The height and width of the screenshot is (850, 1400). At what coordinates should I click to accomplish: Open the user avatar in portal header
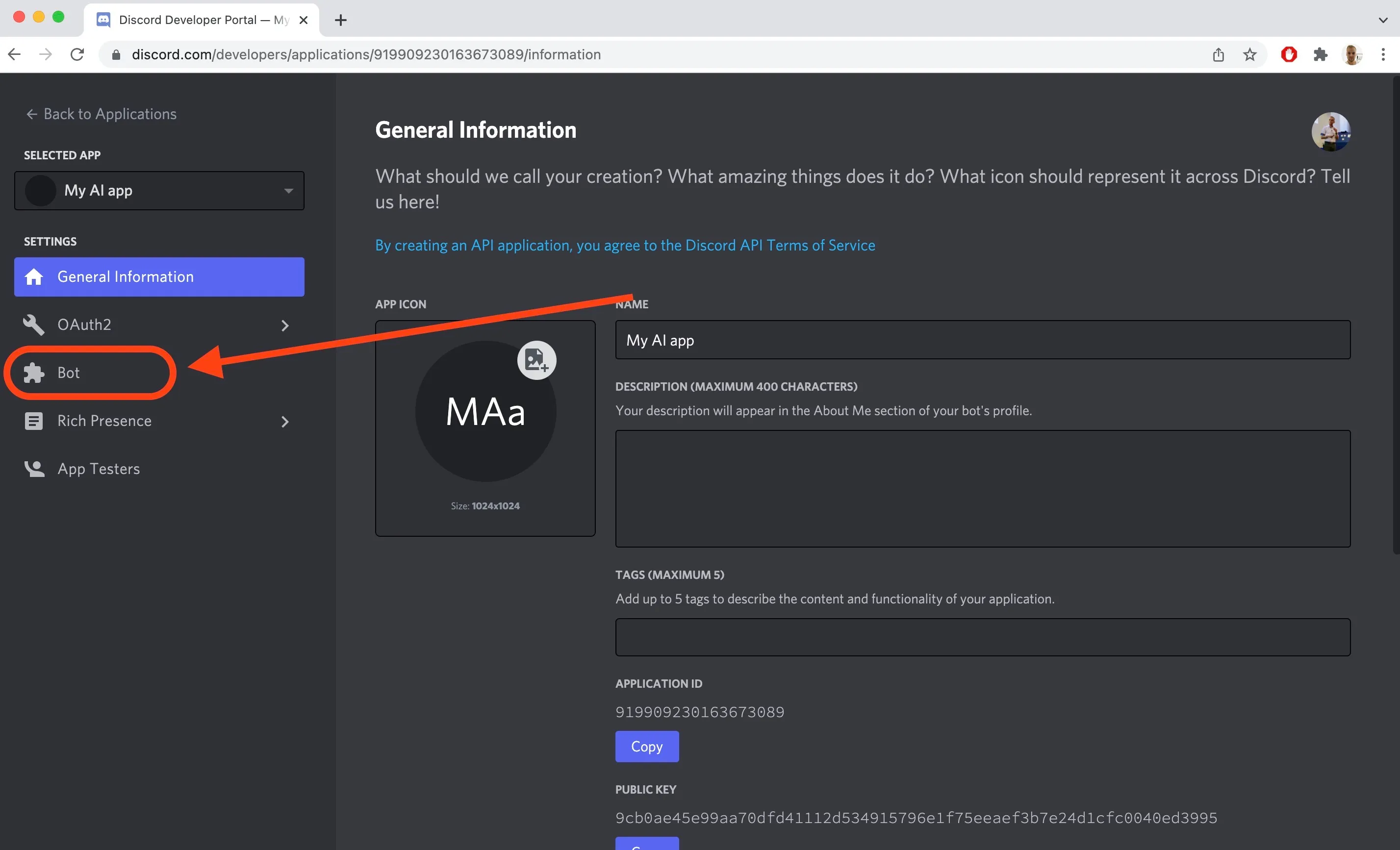pos(1331,131)
